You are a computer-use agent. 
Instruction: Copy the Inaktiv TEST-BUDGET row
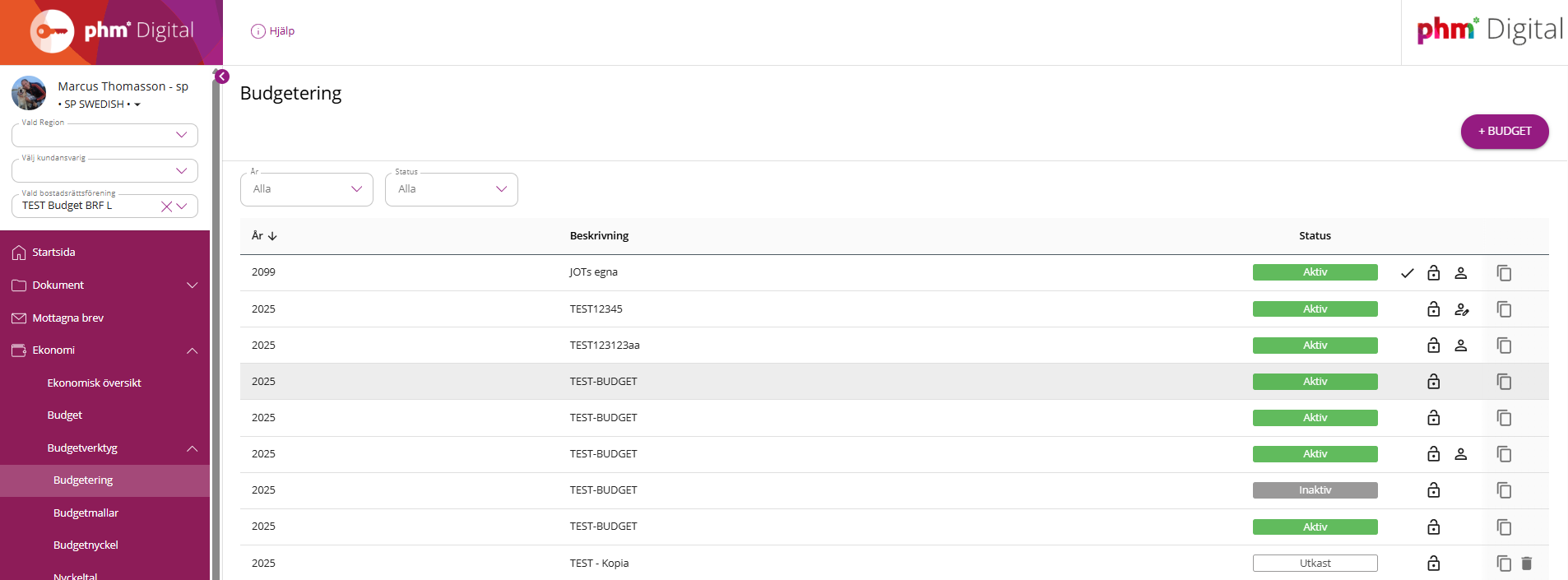click(x=1504, y=490)
